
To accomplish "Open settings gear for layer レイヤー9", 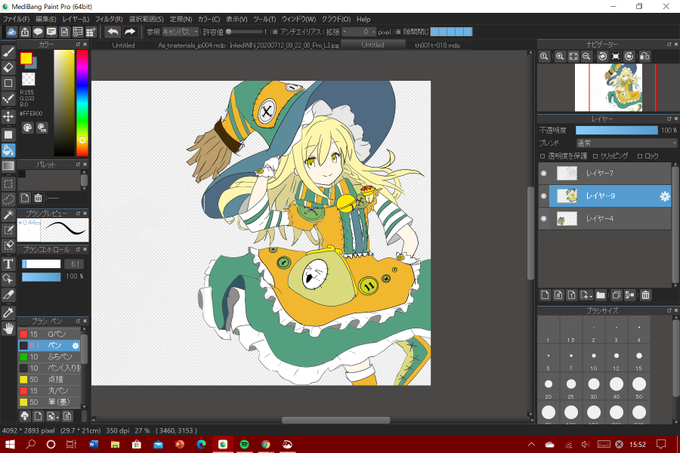I will (664, 196).
